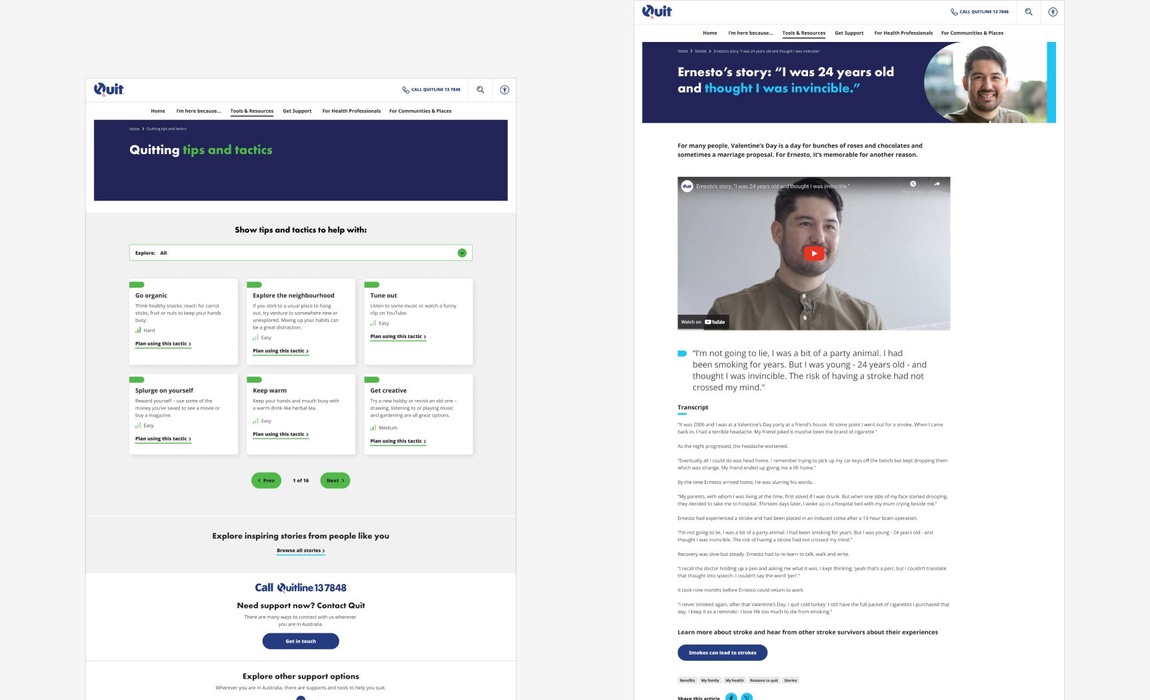
Task: Click the Quit logo on the tips page
Action: (x=109, y=89)
